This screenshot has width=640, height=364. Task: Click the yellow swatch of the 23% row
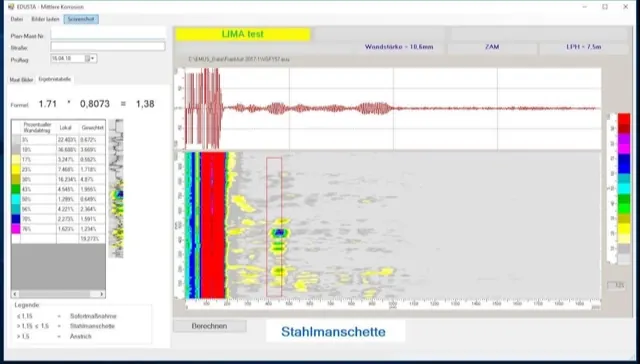click(x=16, y=169)
